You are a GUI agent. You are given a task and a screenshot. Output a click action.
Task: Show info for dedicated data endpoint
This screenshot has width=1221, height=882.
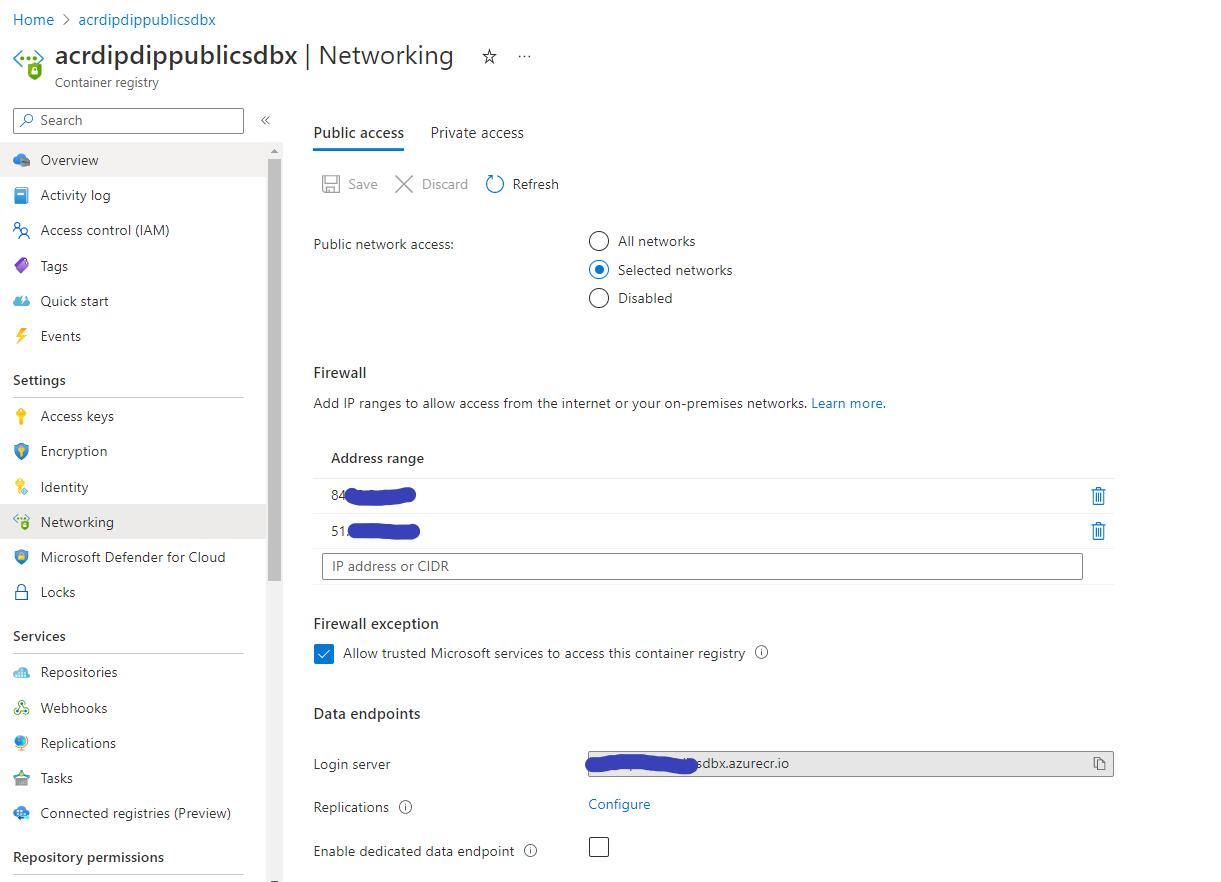point(530,851)
